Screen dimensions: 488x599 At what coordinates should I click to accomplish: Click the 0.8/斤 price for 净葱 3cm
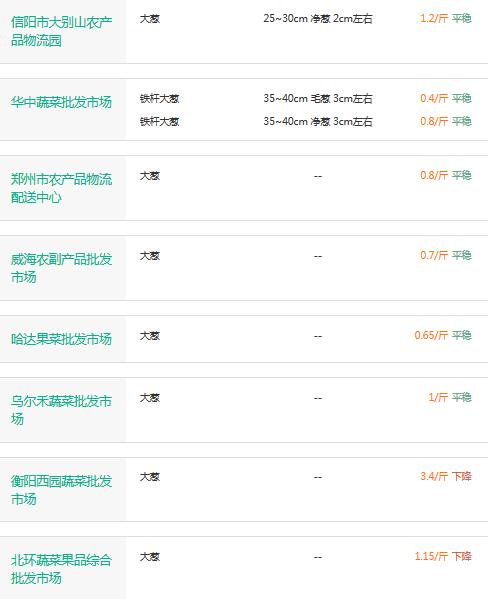click(x=434, y=121)
